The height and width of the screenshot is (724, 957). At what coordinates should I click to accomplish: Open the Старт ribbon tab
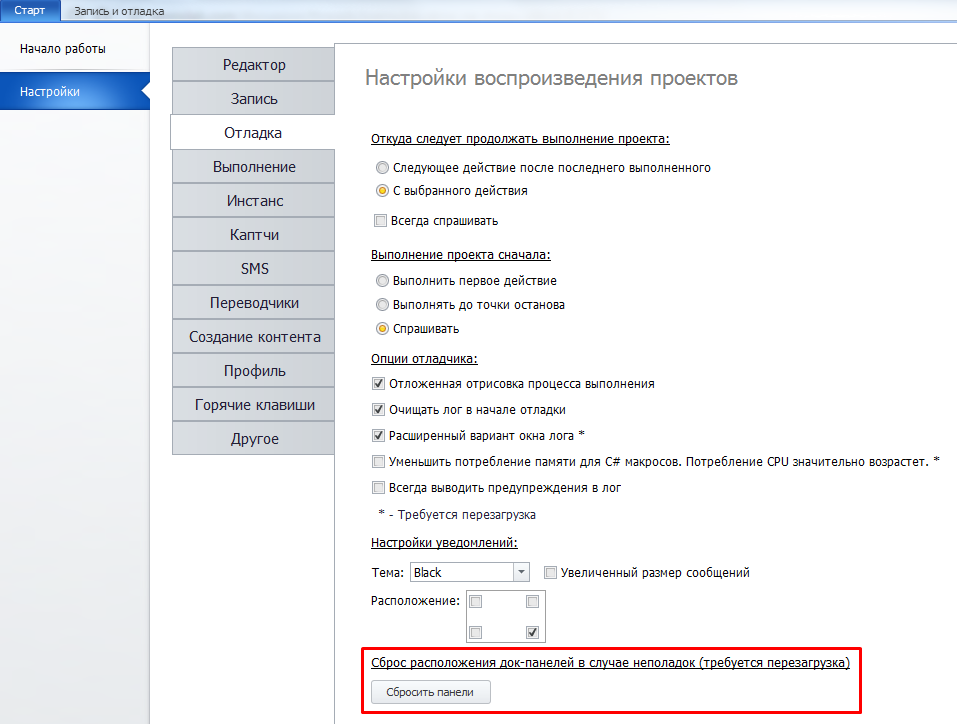coord(30,10)
